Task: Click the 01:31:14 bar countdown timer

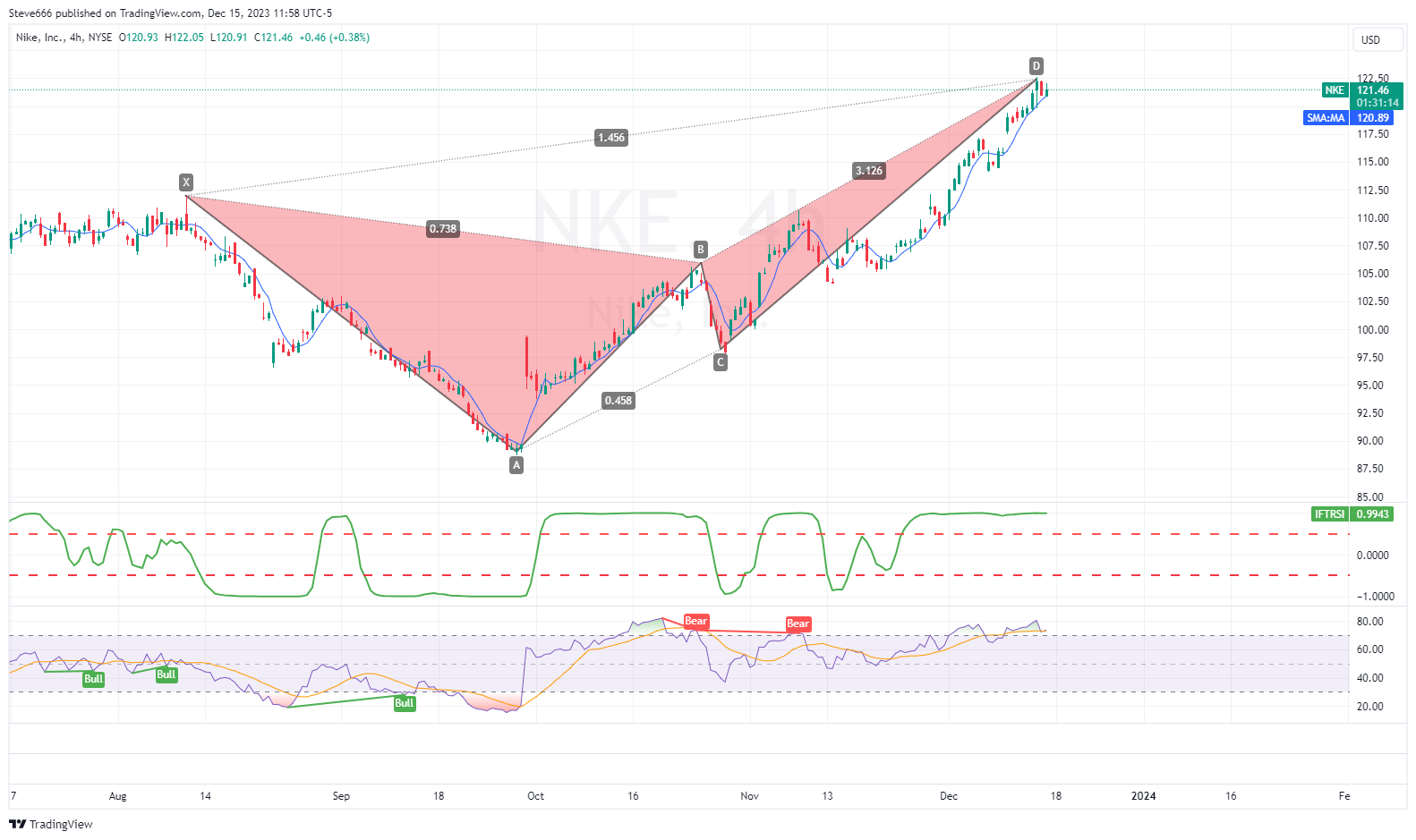Action: pos(1377,103)
